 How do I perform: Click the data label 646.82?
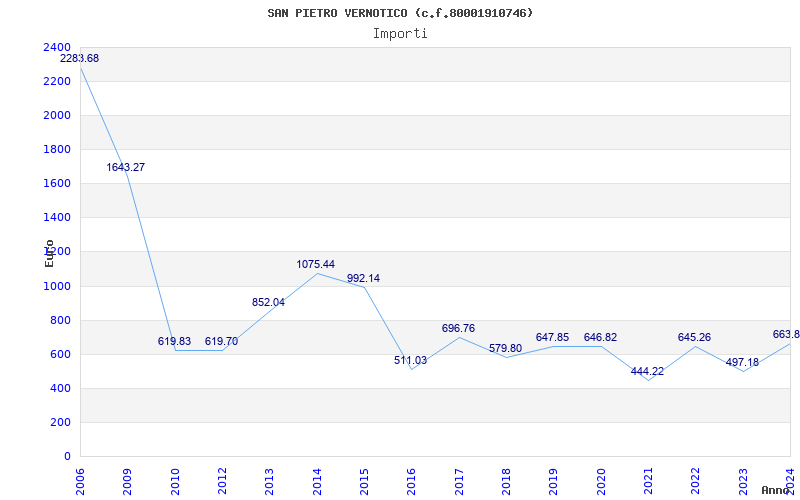point(601,337)
